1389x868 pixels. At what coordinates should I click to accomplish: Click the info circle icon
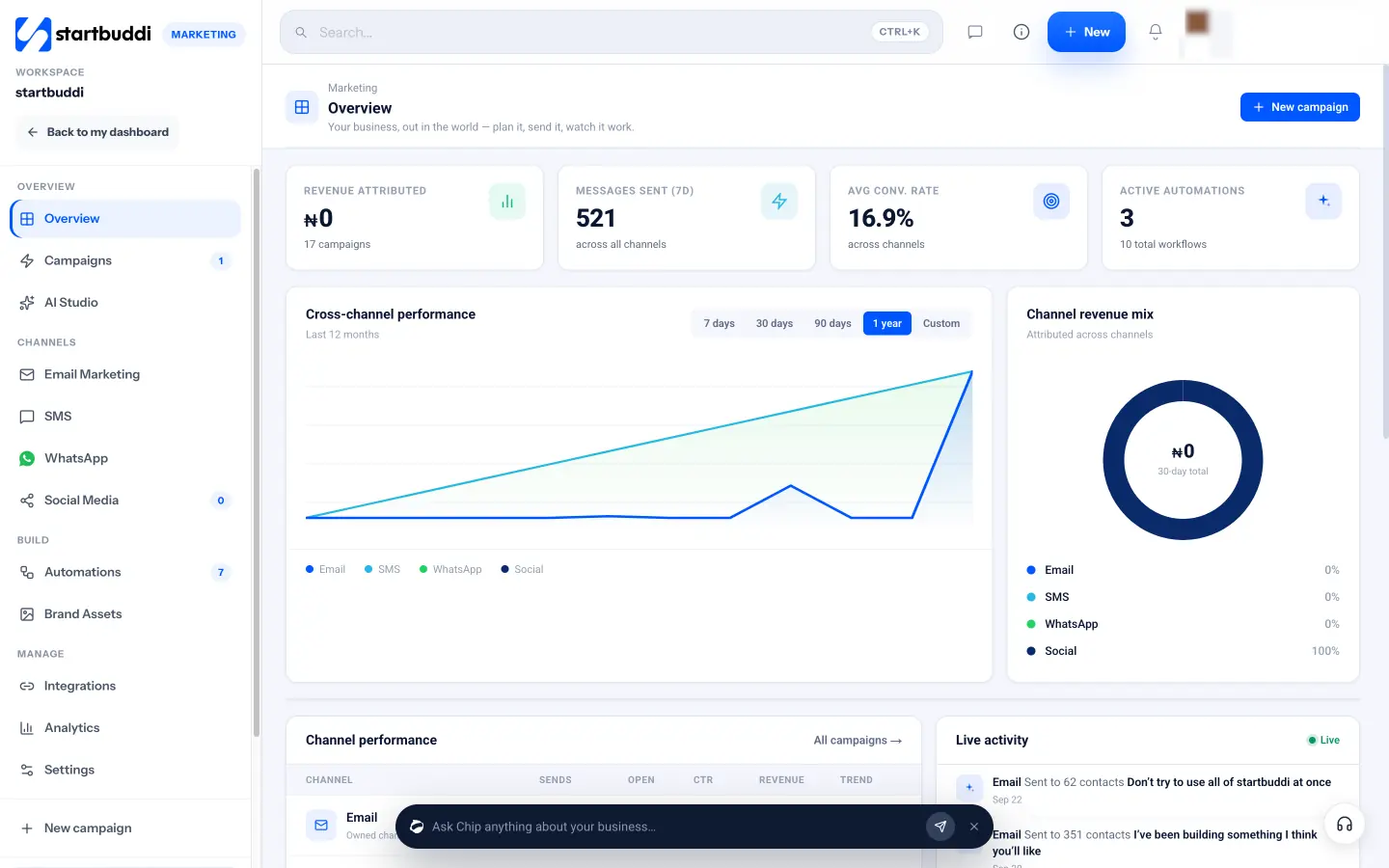(x=1021, y=32)
